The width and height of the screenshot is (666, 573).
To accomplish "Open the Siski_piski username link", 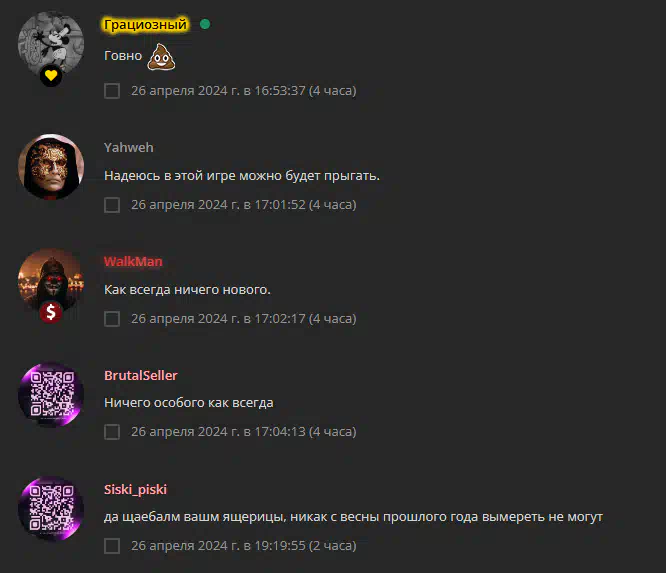I will tap(135, 489).
